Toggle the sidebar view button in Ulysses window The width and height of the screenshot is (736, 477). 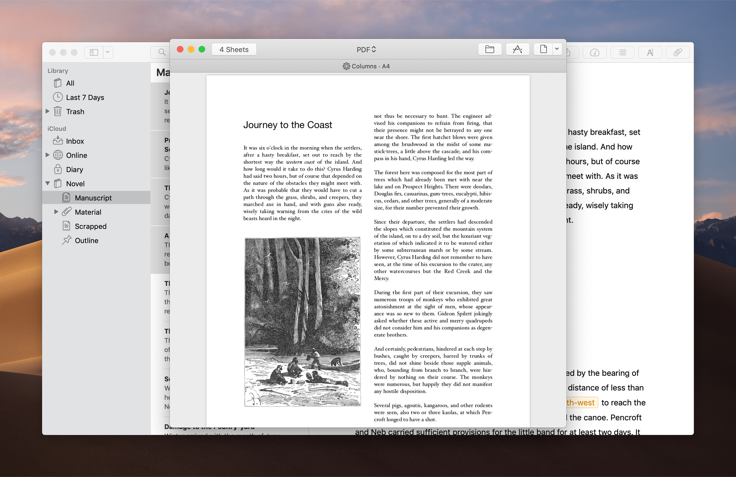pos(94,52)
